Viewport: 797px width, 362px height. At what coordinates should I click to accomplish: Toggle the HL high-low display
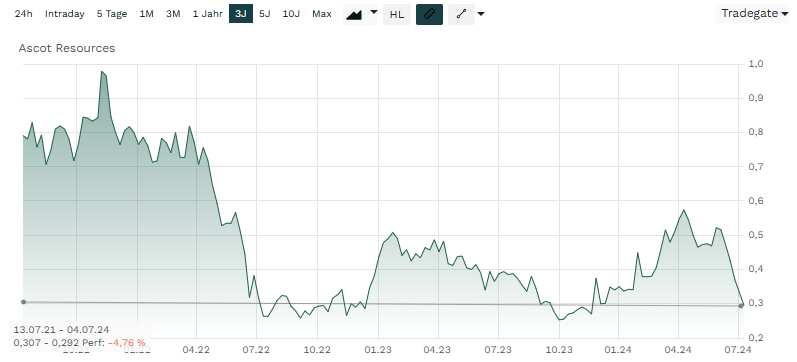pyautogui.click(x=397, y=14)
